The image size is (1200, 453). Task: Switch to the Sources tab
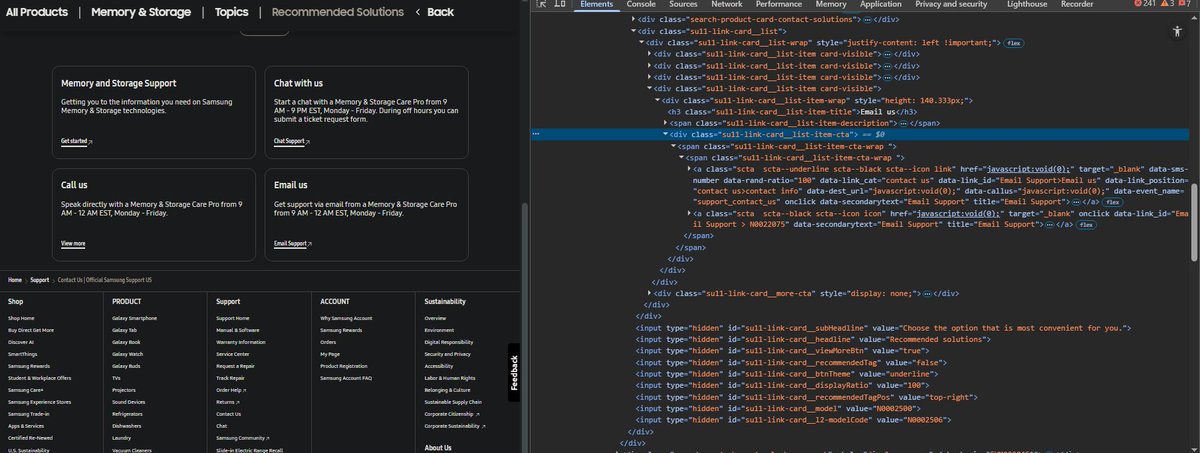(683, 5)
